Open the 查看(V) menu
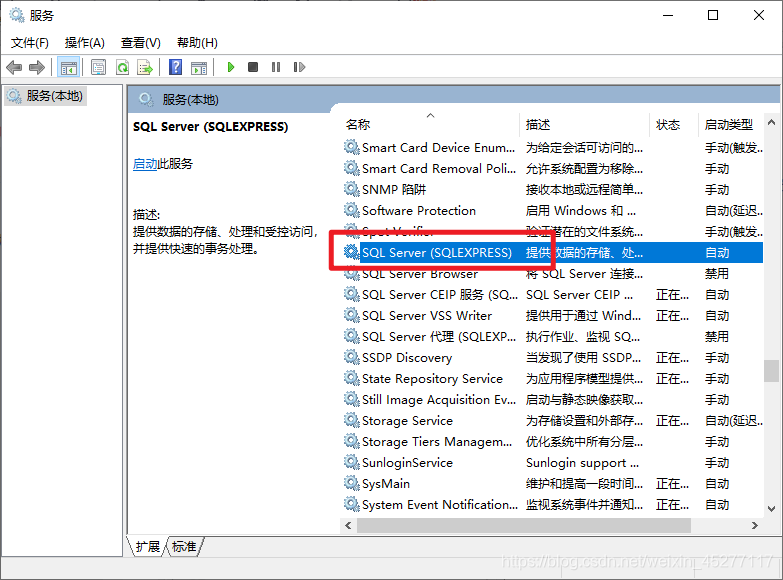783x580 pixels. click(x=141, y=43)
